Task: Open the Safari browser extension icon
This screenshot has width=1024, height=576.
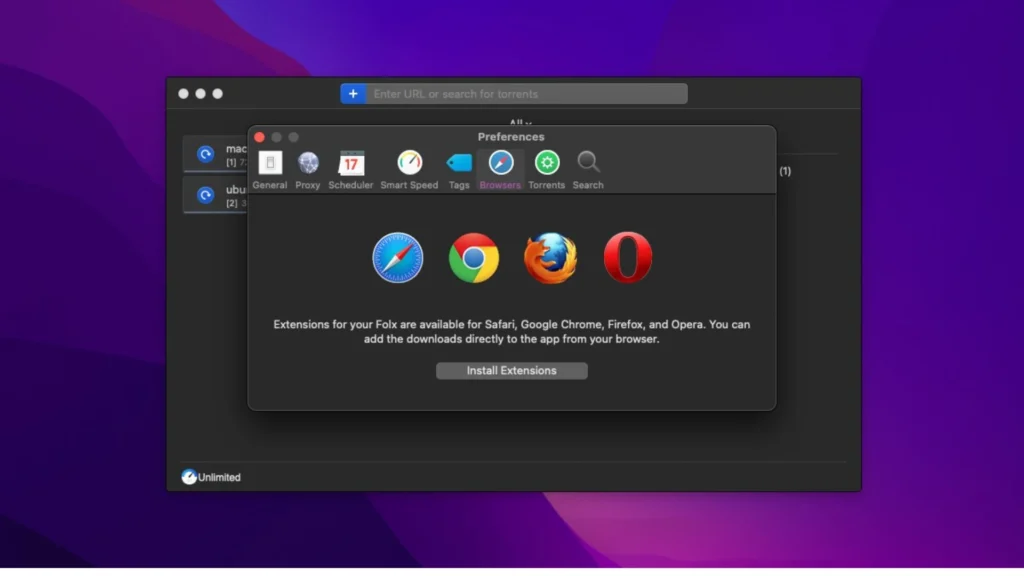Action: (398, 256)
